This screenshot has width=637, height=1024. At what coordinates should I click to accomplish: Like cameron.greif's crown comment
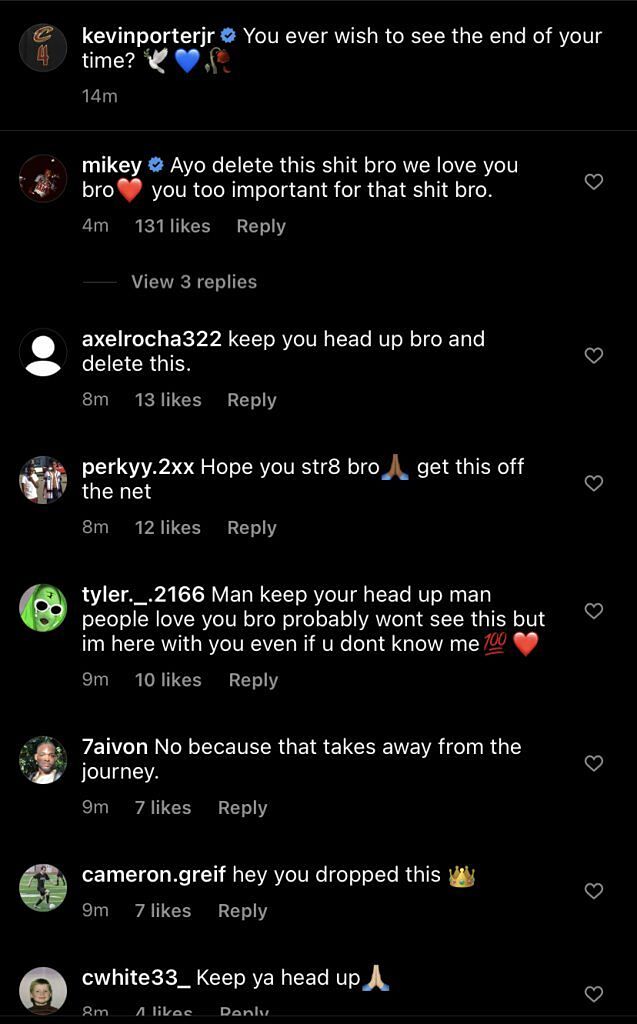click(x=594, y=890)
